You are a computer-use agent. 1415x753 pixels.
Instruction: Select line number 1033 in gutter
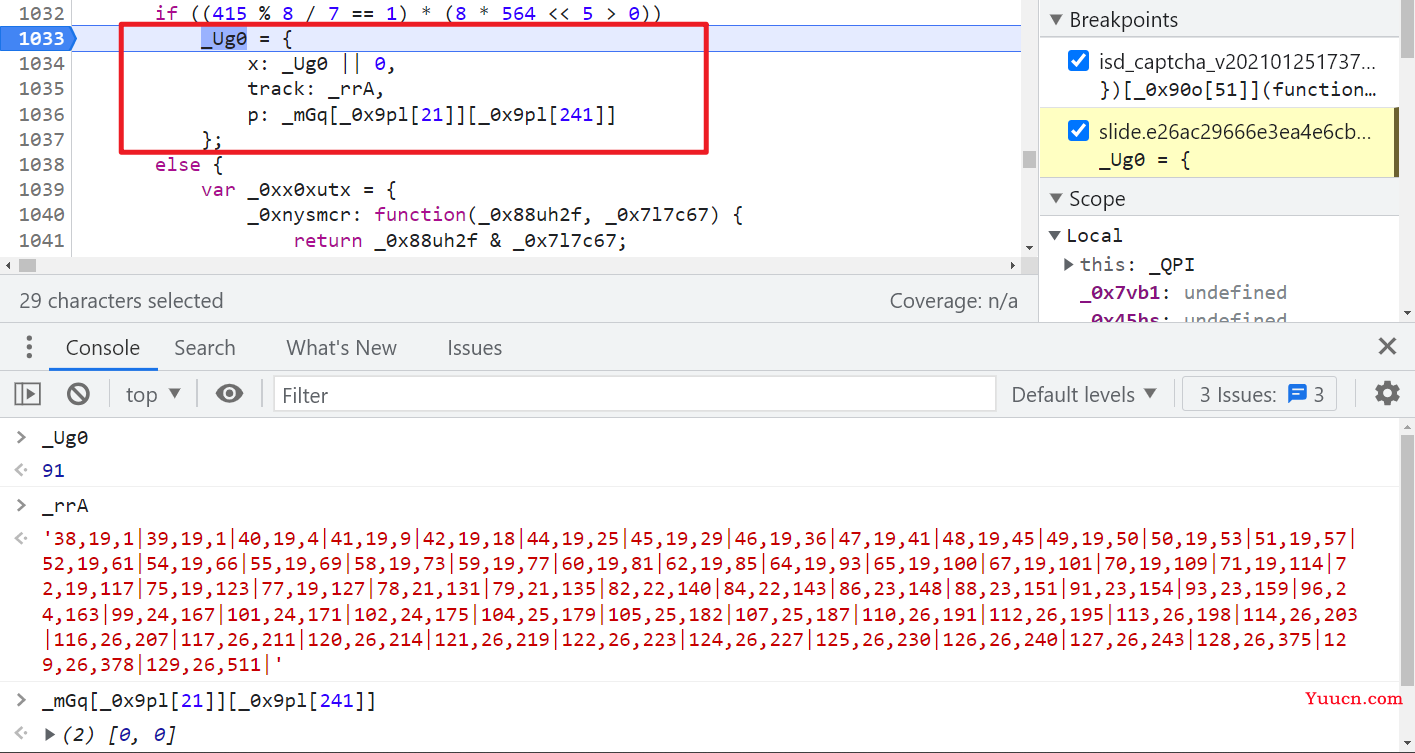[40, 38]
